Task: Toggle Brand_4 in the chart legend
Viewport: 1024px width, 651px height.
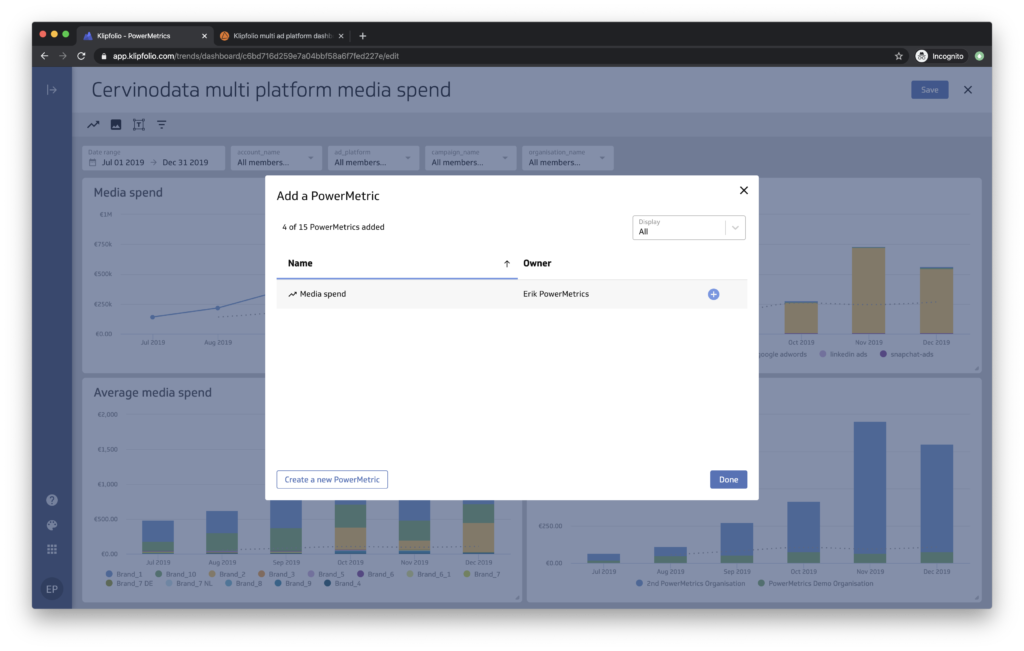Action: click(343, 583)
